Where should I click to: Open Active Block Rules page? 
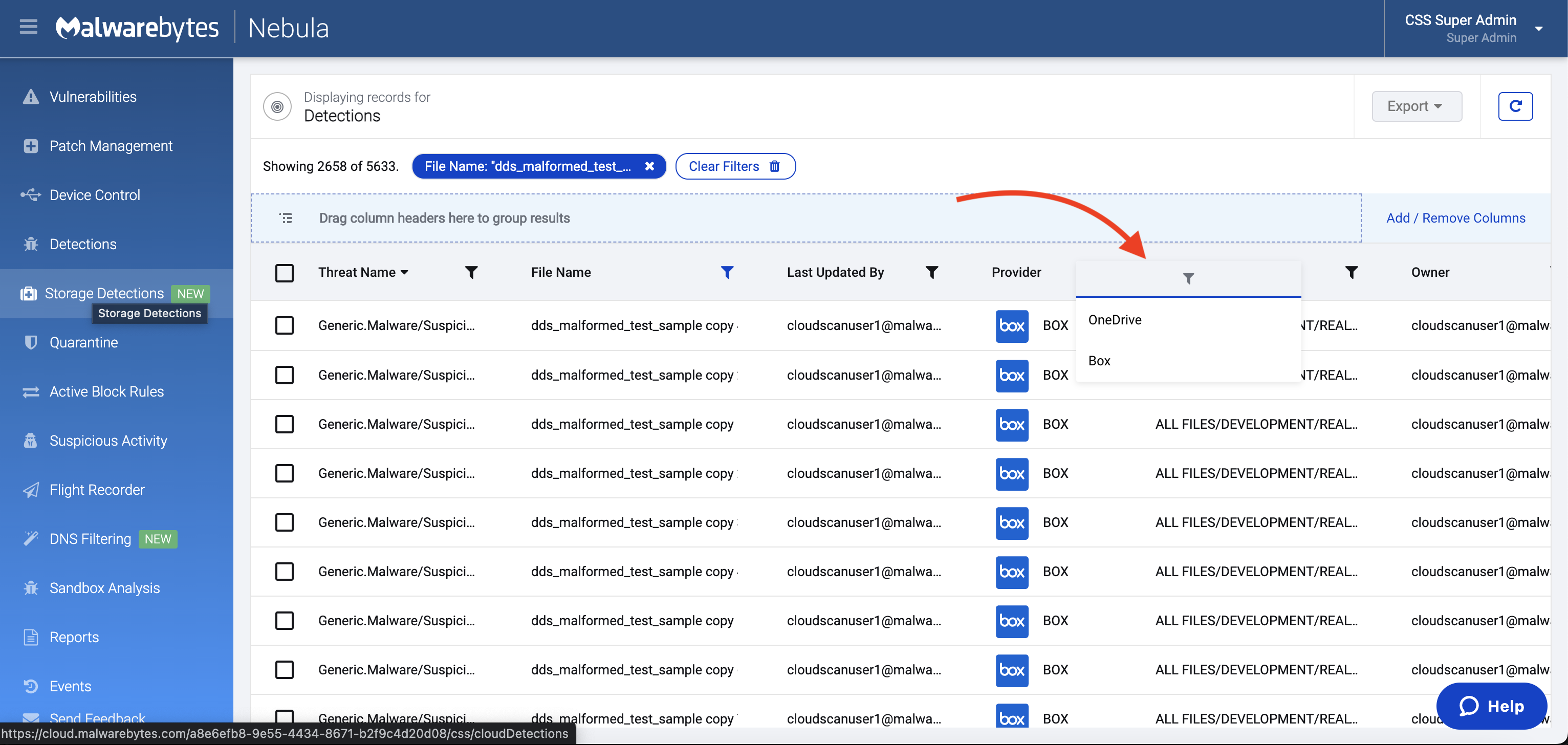click(x=106, y=391)
